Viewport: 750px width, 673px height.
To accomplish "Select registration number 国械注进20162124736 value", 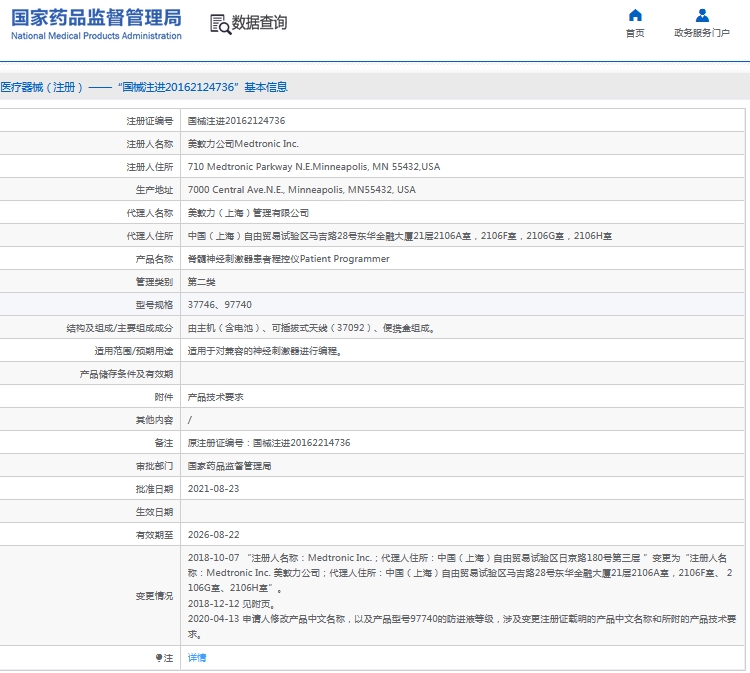I will tap(236, 121).
